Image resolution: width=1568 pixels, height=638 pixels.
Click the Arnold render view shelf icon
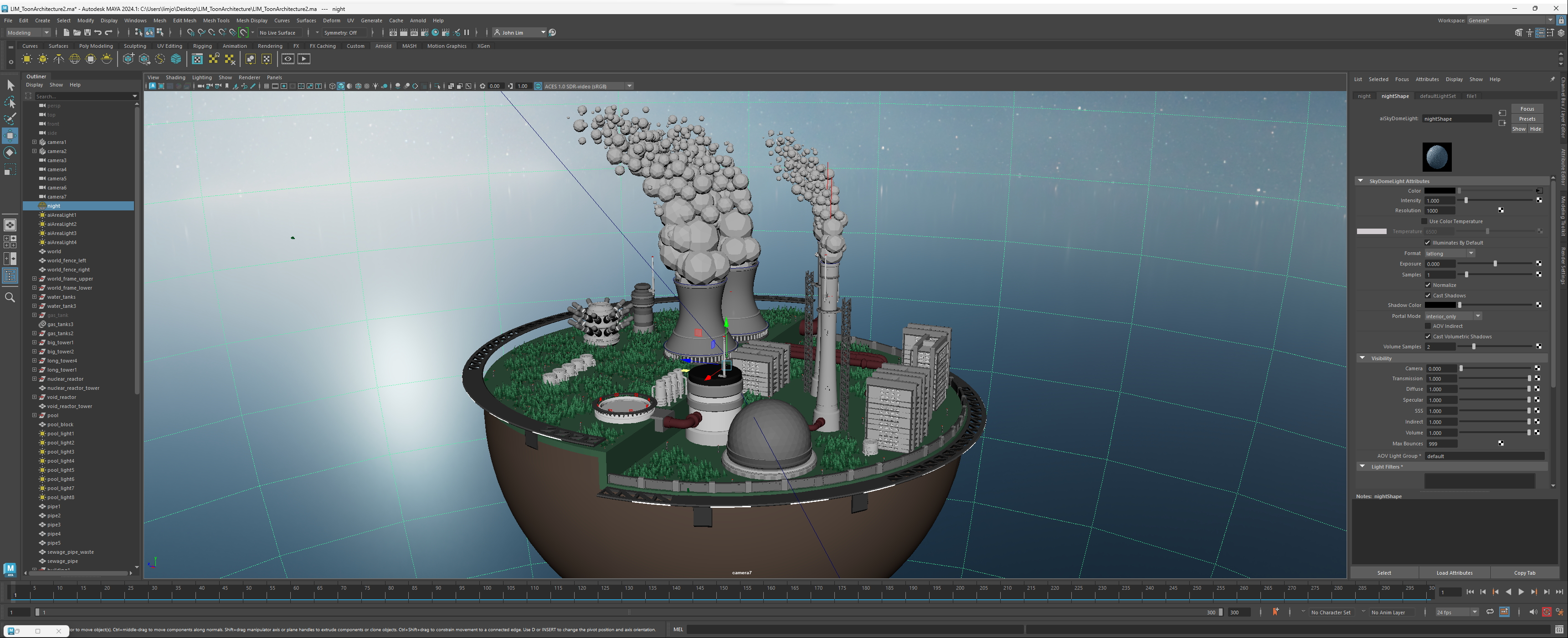tap(288, 59)
